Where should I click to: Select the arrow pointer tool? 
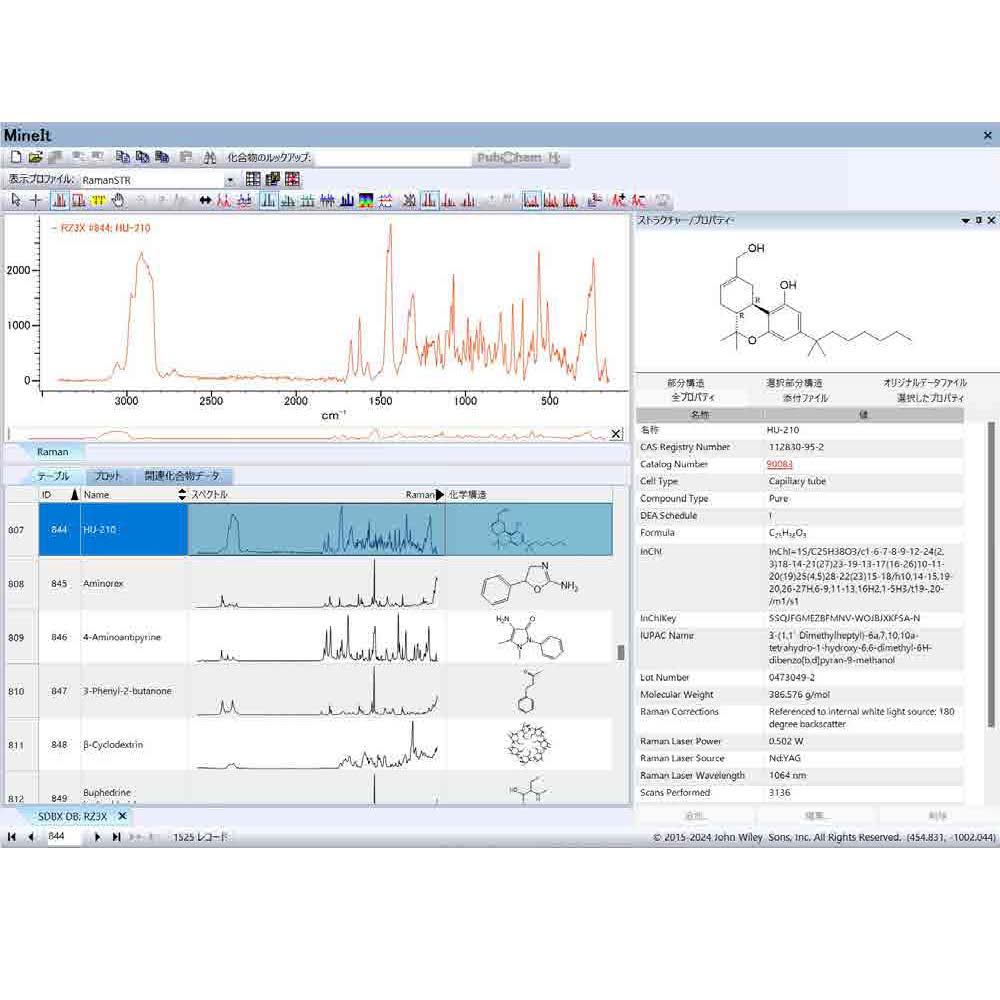(16, 200)
